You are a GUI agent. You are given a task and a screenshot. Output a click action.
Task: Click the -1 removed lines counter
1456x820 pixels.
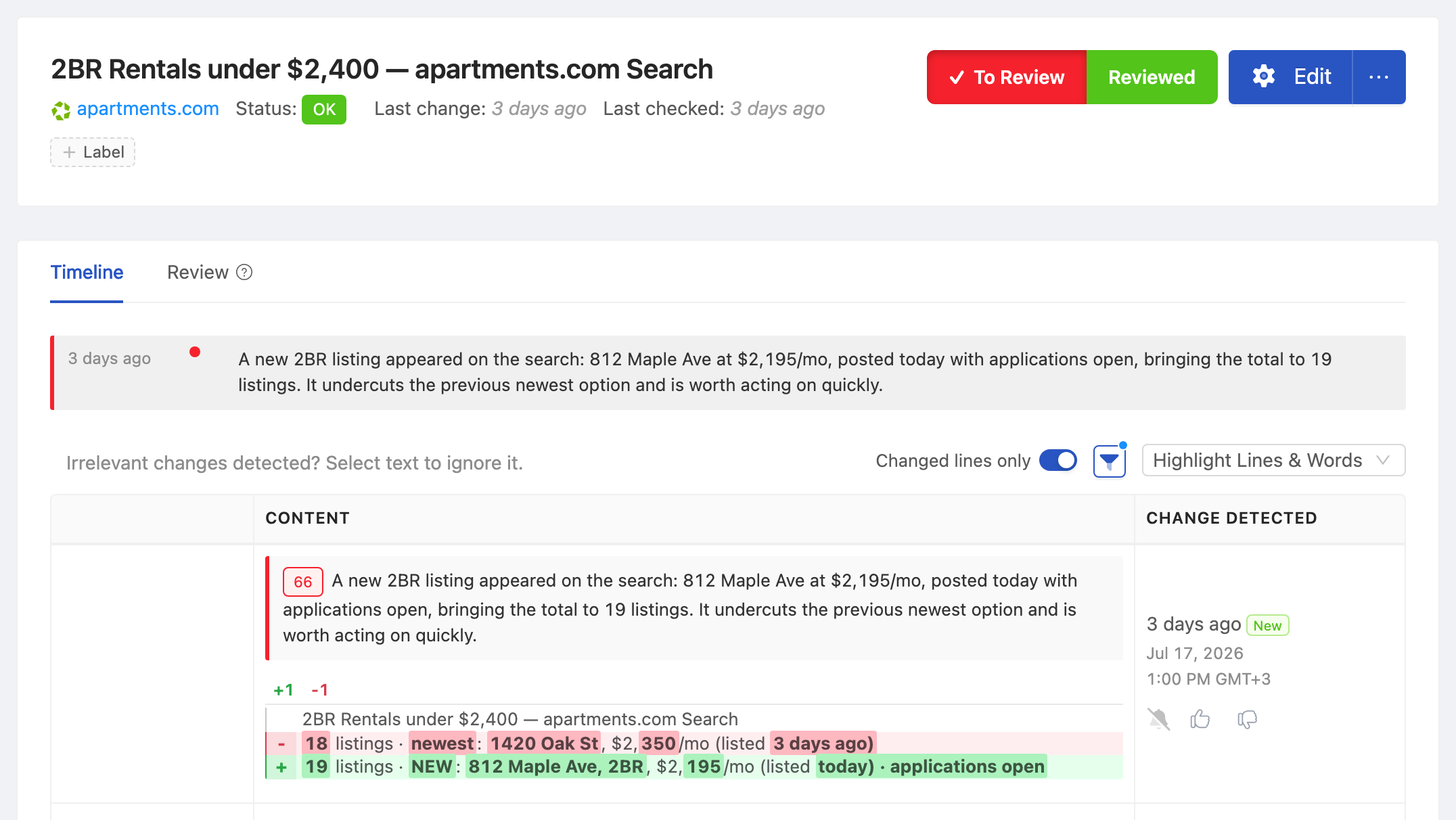tap(319, 690)
